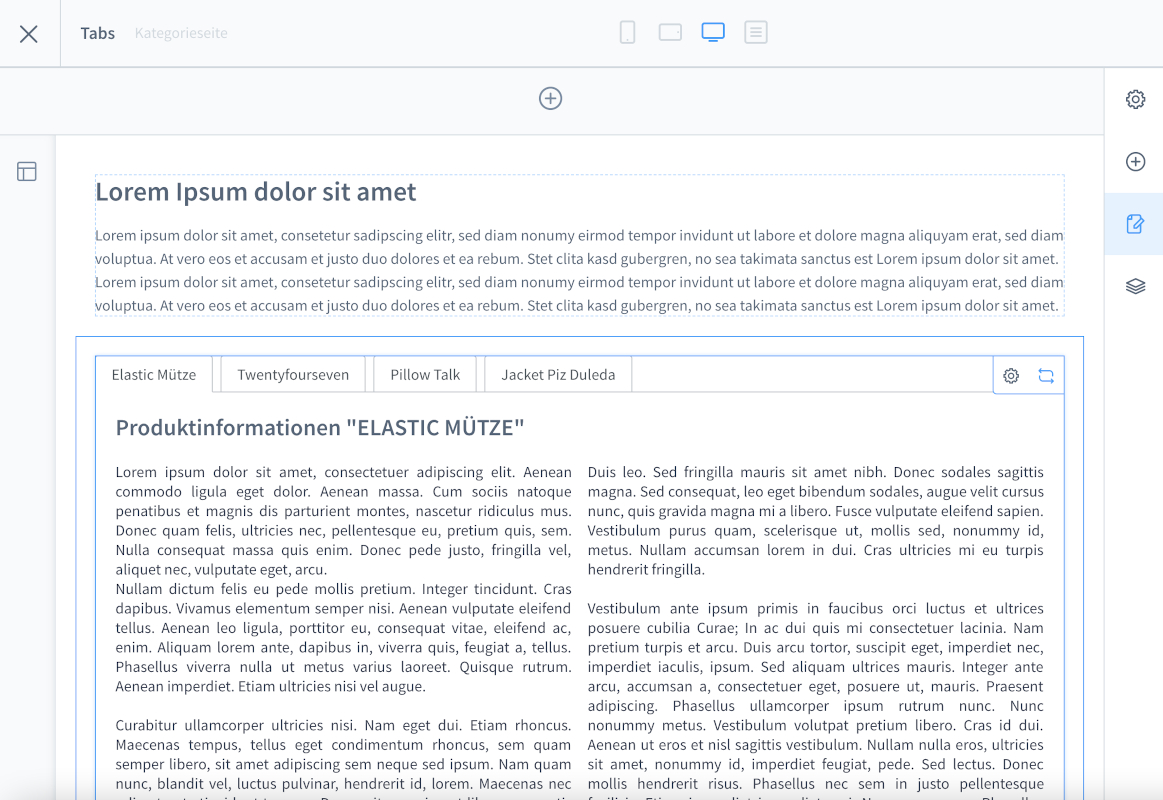
Task: Click paragraph starting 'Duis leo. Sed fringilla'
Action: pos(815,520)
